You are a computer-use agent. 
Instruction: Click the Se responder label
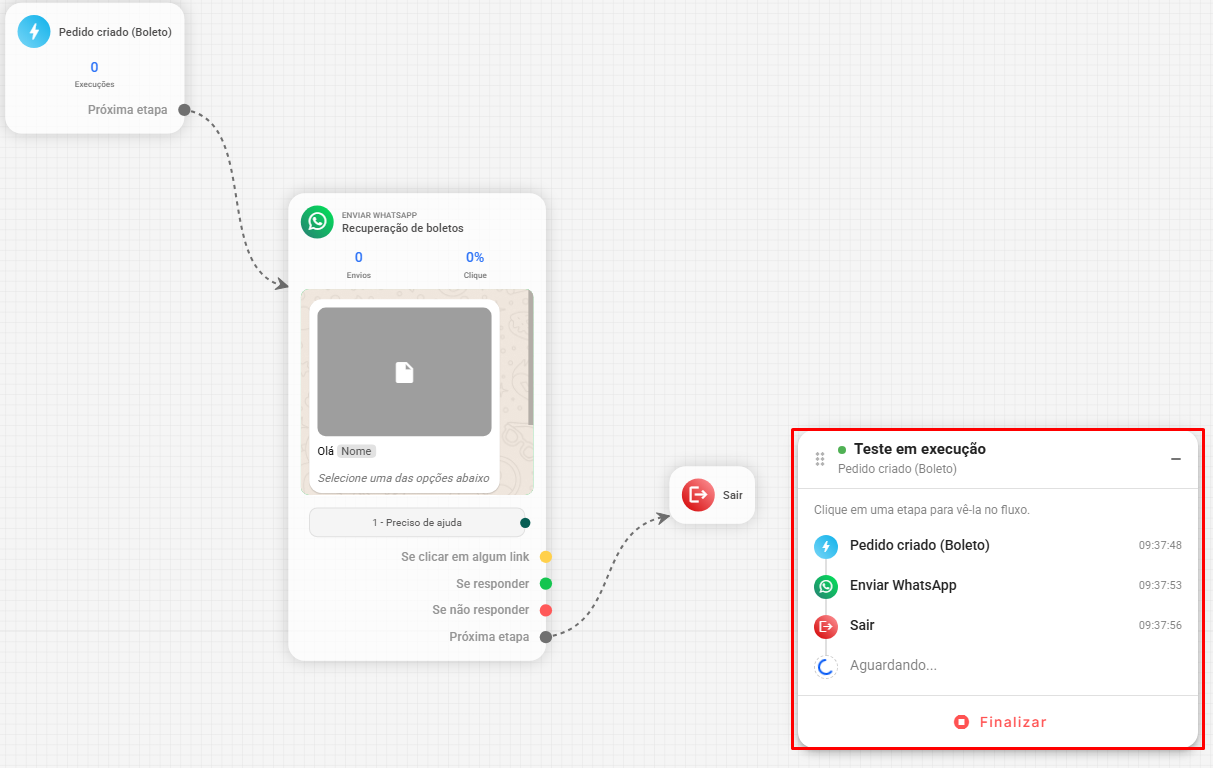tap(493, 584)
